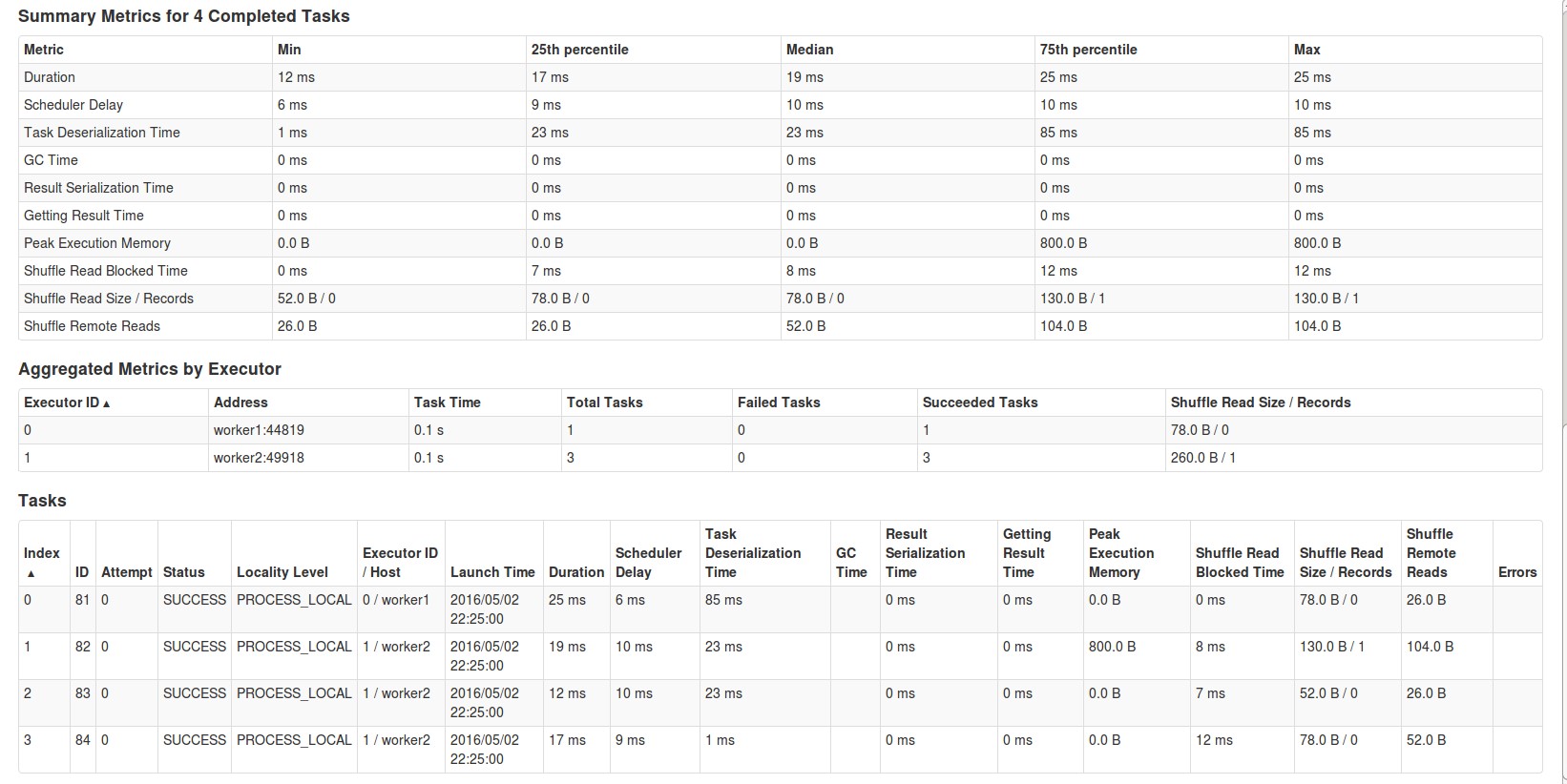Select the 260.0 B / 1 shuffle read cell

(1203, 458)
